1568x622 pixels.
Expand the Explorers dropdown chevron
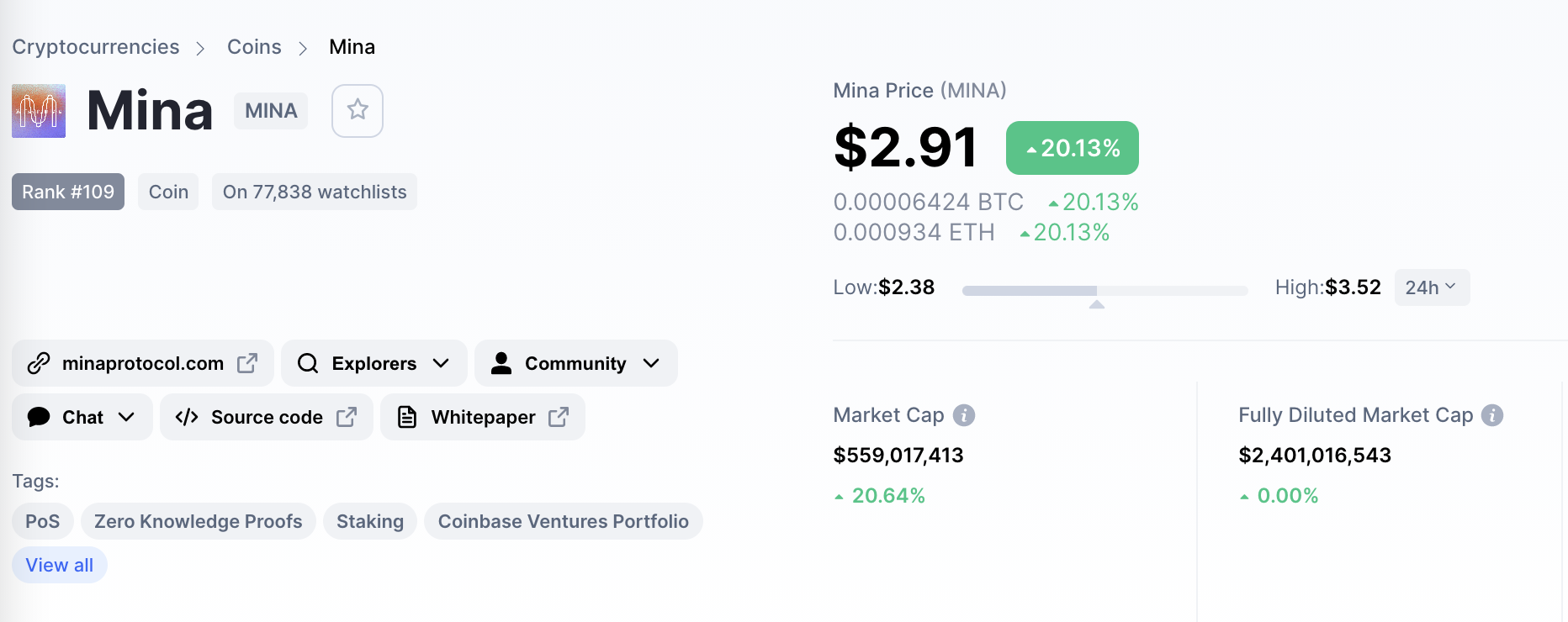441,363
